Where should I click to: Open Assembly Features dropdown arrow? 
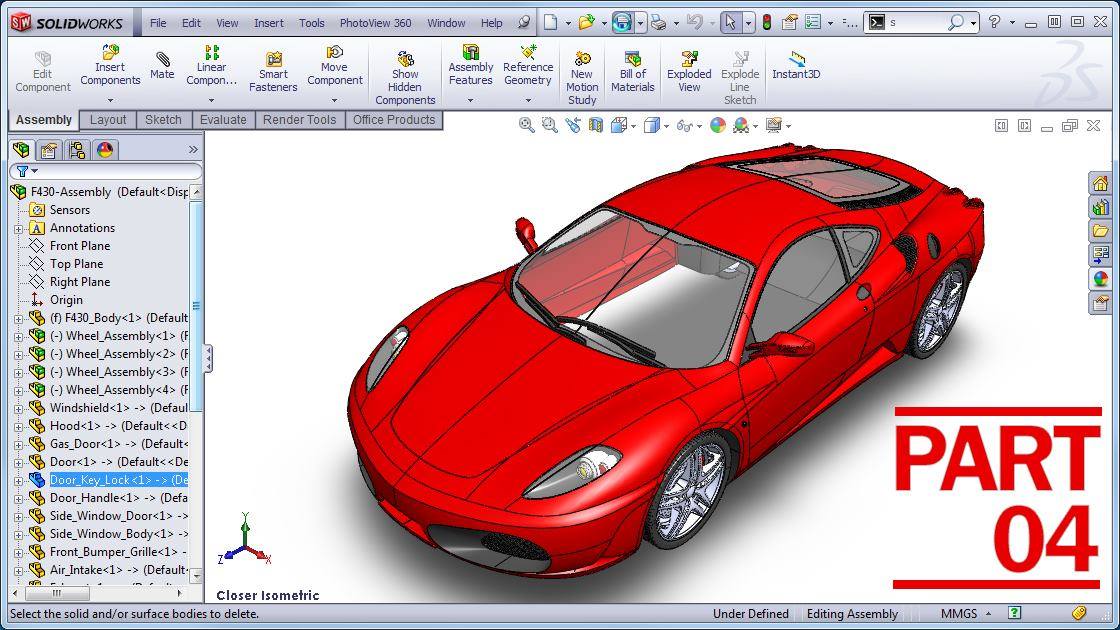pyautogui.click(x=470, y=100)
